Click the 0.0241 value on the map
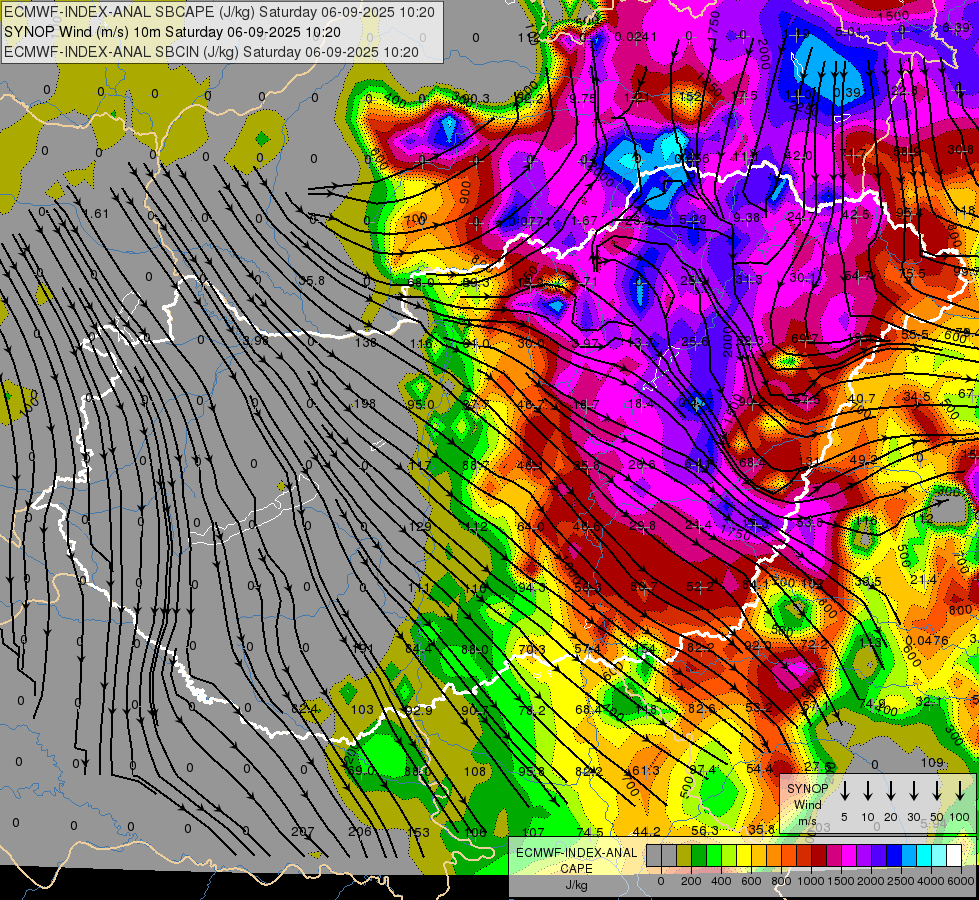The height and width of the screenshot is (900, 979). [x=636, y=37]
